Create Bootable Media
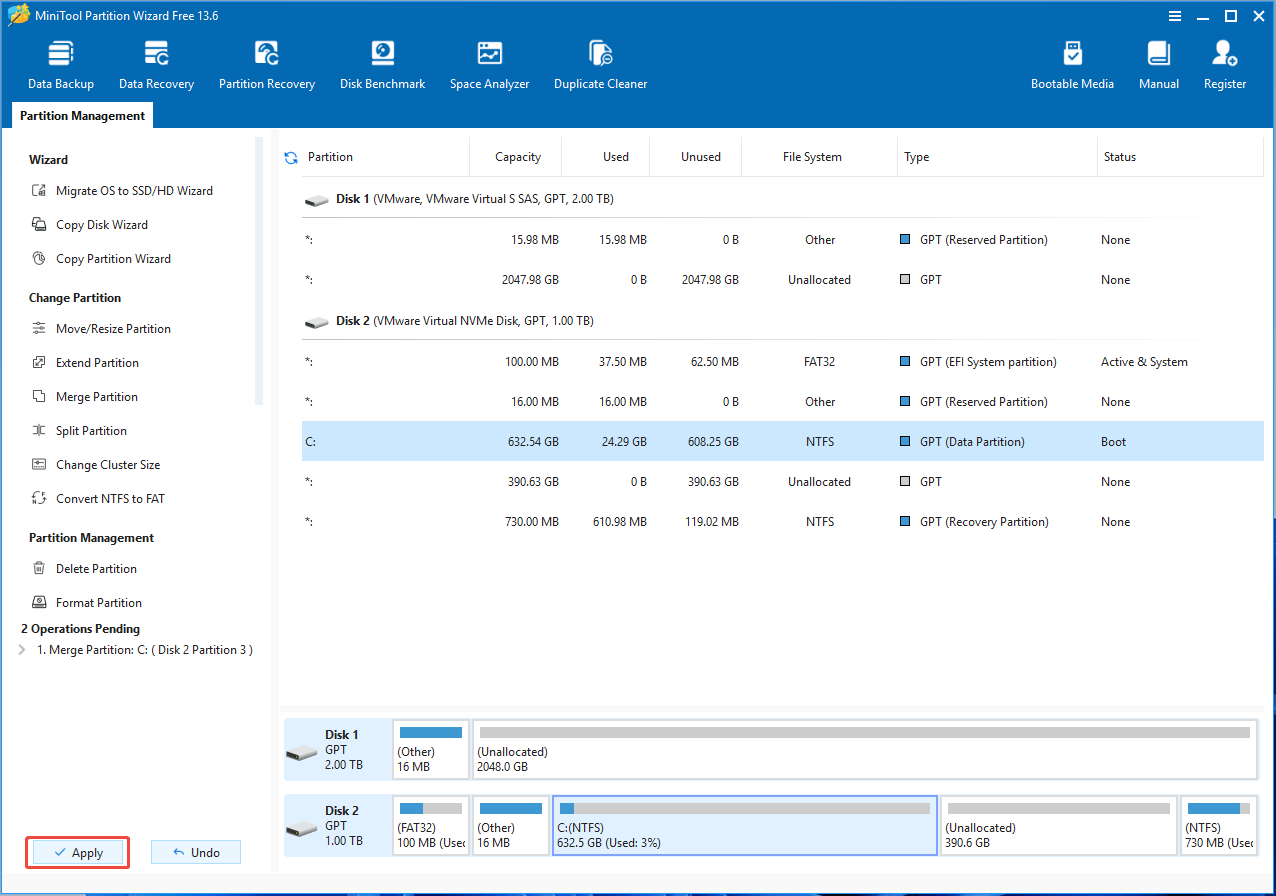Screen dimensions: 1276x896 click(1072, 65)
